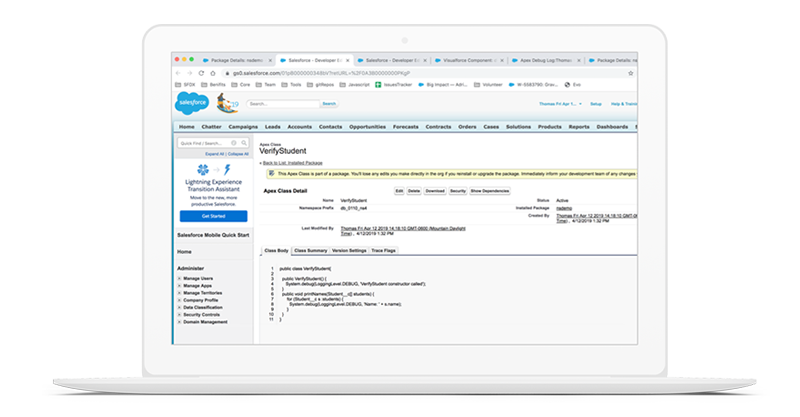Click the Salesforce Mobile Quick Start sidebar item

213,235
